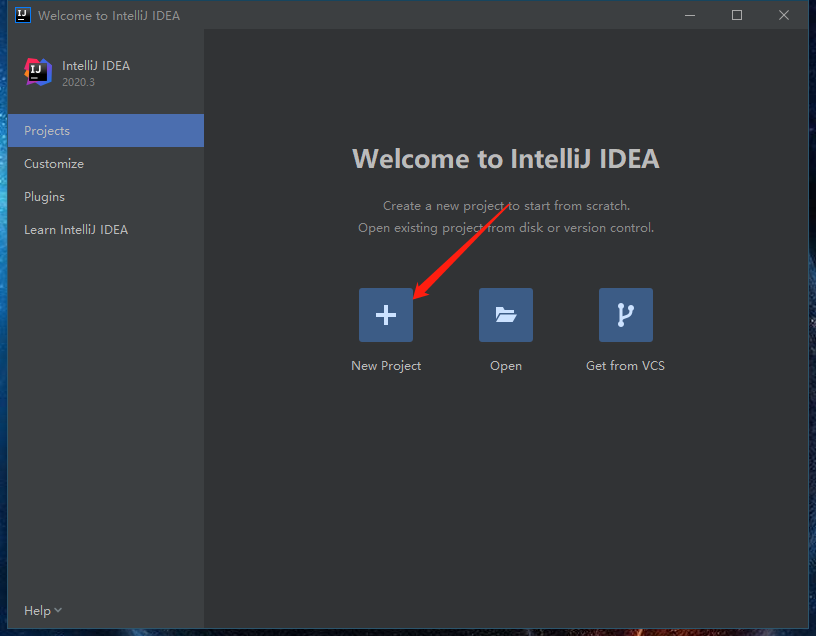Click the IntelliJ IDEA sidebar title
This screenshot has width=816, height=636.
pyautogui.click(x=96, y=65)
